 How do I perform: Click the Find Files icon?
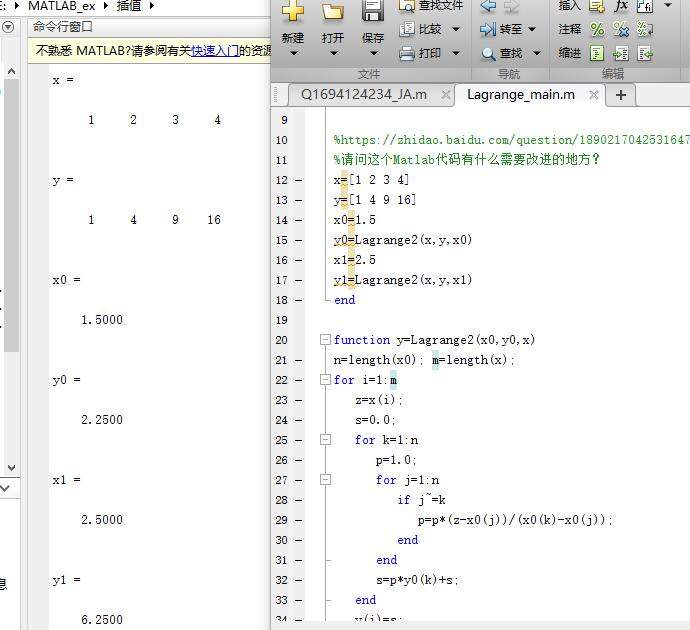click(408, 6)
